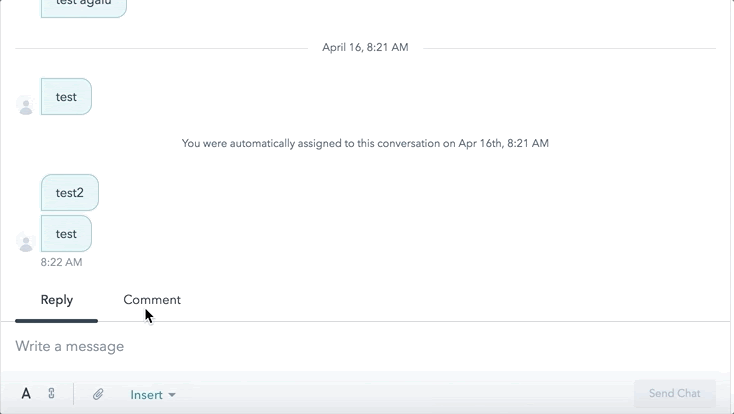
Task: Open the text formatting options (A icon)
Action: (x=26, y=394)
